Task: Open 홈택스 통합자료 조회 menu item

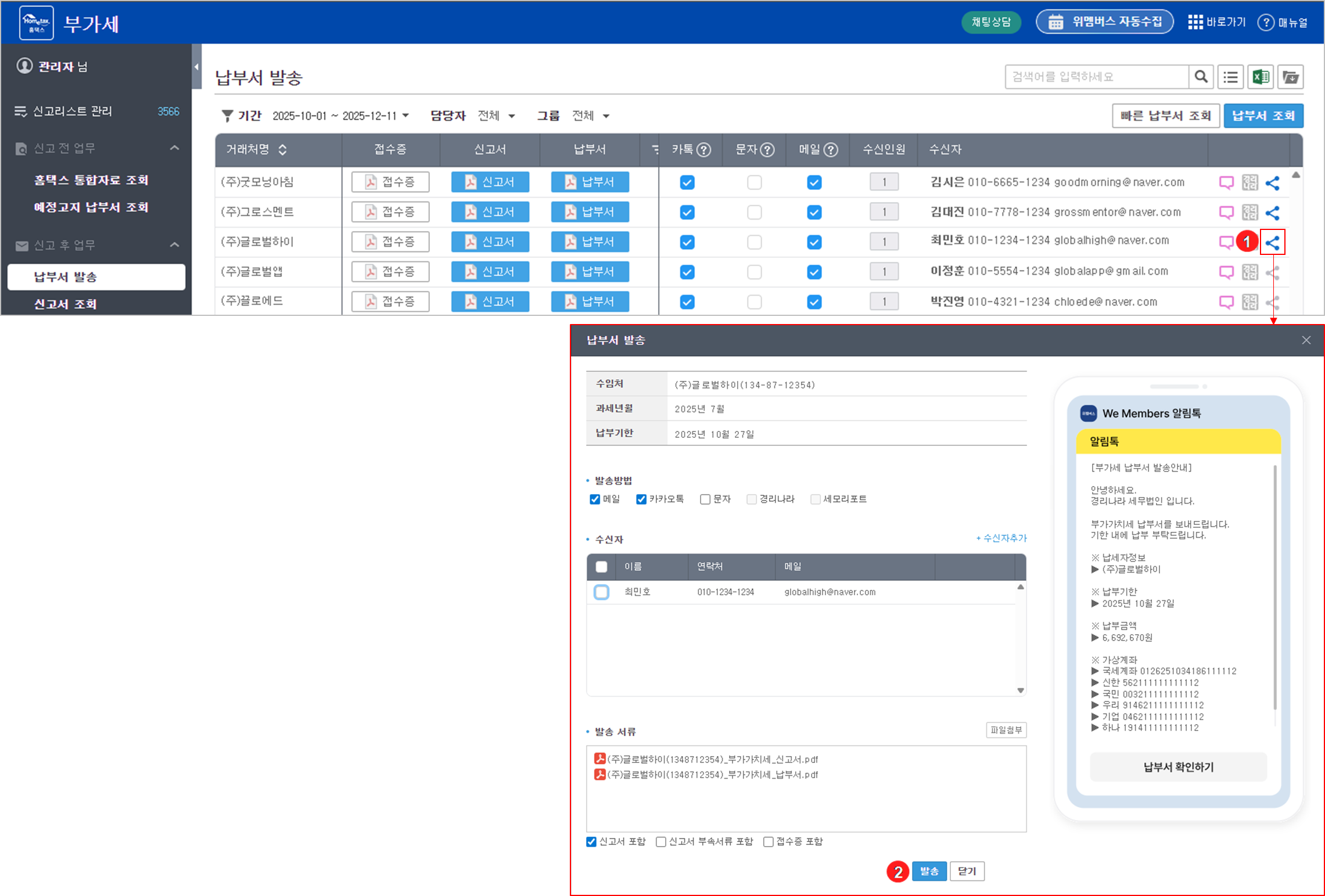Action: point(91,180)
